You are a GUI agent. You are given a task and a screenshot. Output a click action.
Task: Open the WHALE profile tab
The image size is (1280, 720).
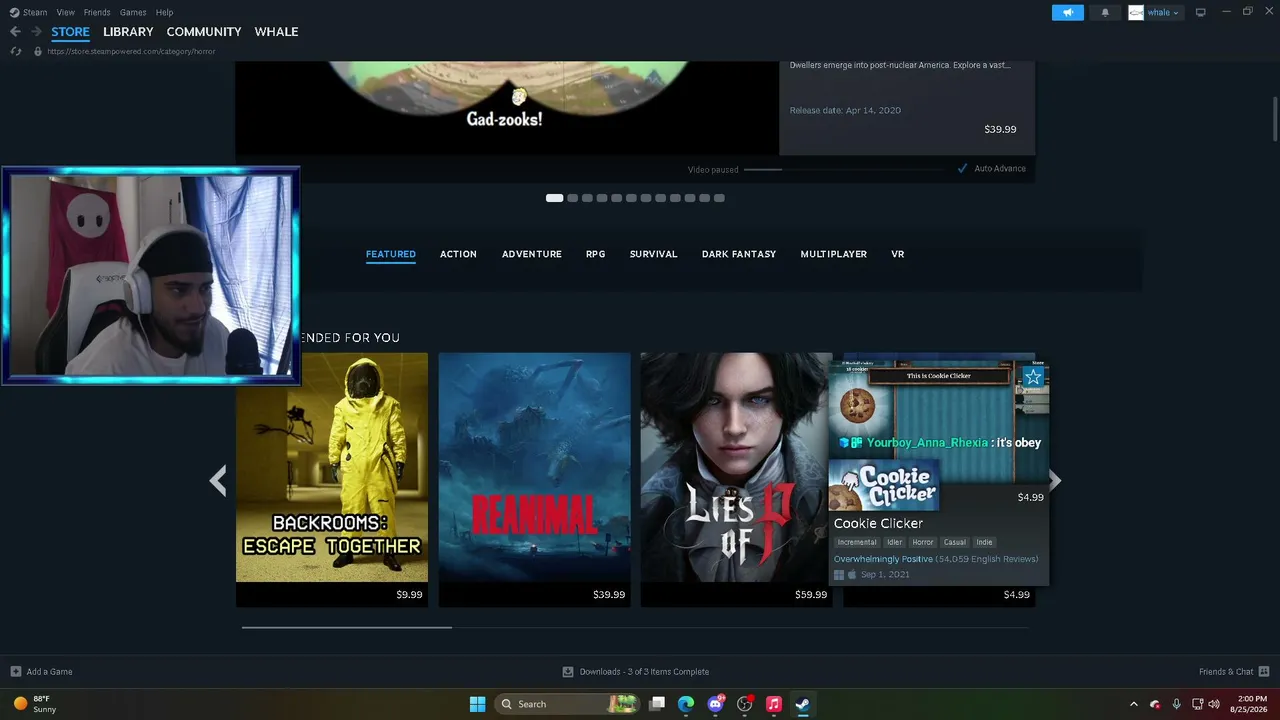pyautogui.click(x=276, y=32)
